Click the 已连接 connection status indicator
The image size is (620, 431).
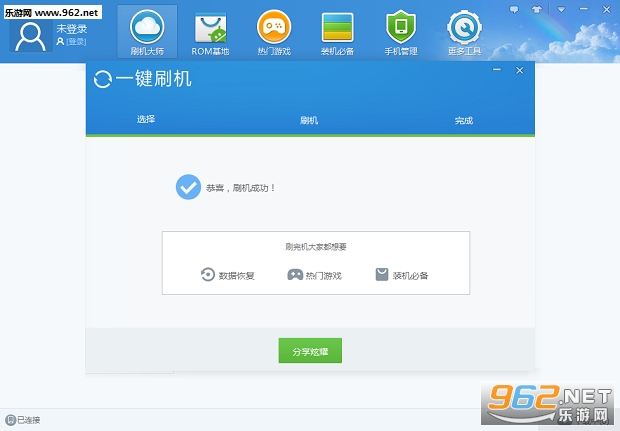[23, 420]
